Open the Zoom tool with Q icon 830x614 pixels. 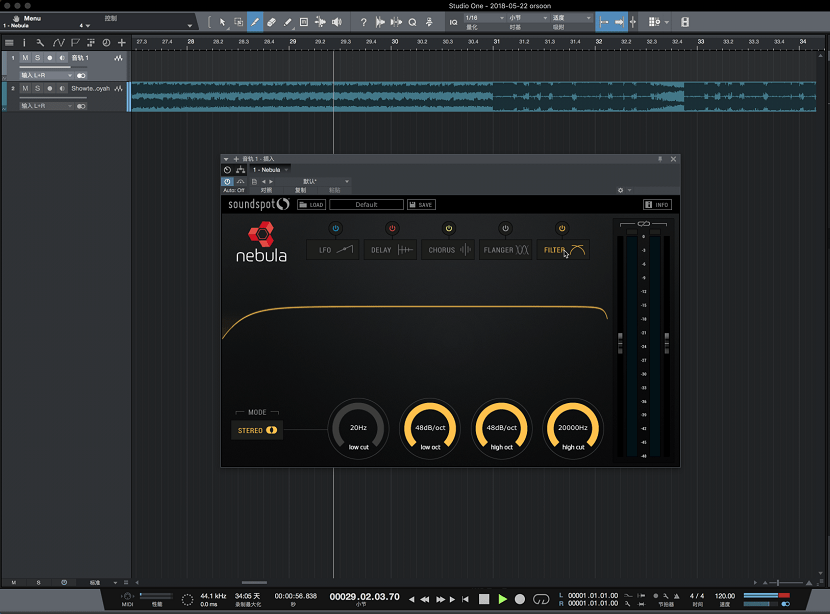coord(412,21)
